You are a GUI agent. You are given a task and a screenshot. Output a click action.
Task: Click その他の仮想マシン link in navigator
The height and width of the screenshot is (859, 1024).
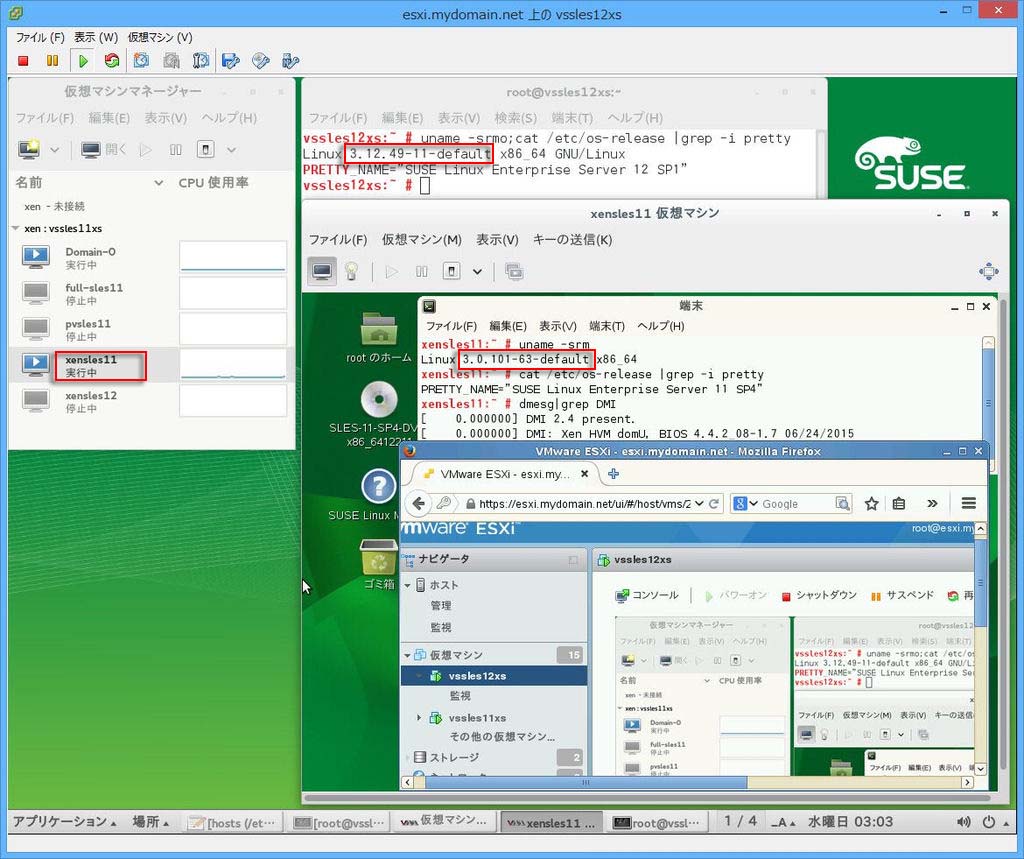click(502, 737)
